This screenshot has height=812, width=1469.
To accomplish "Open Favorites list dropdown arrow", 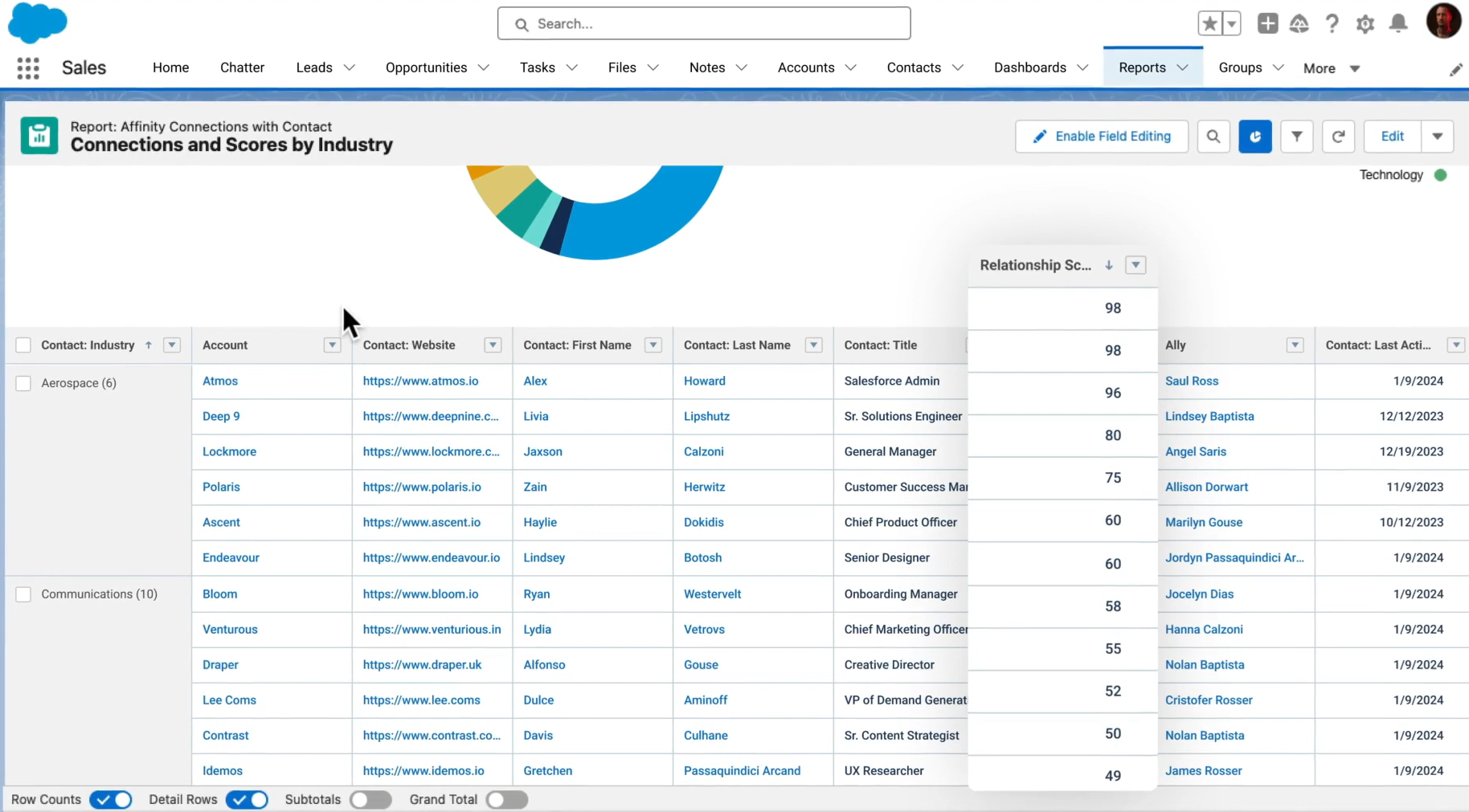I will 1231,23.
